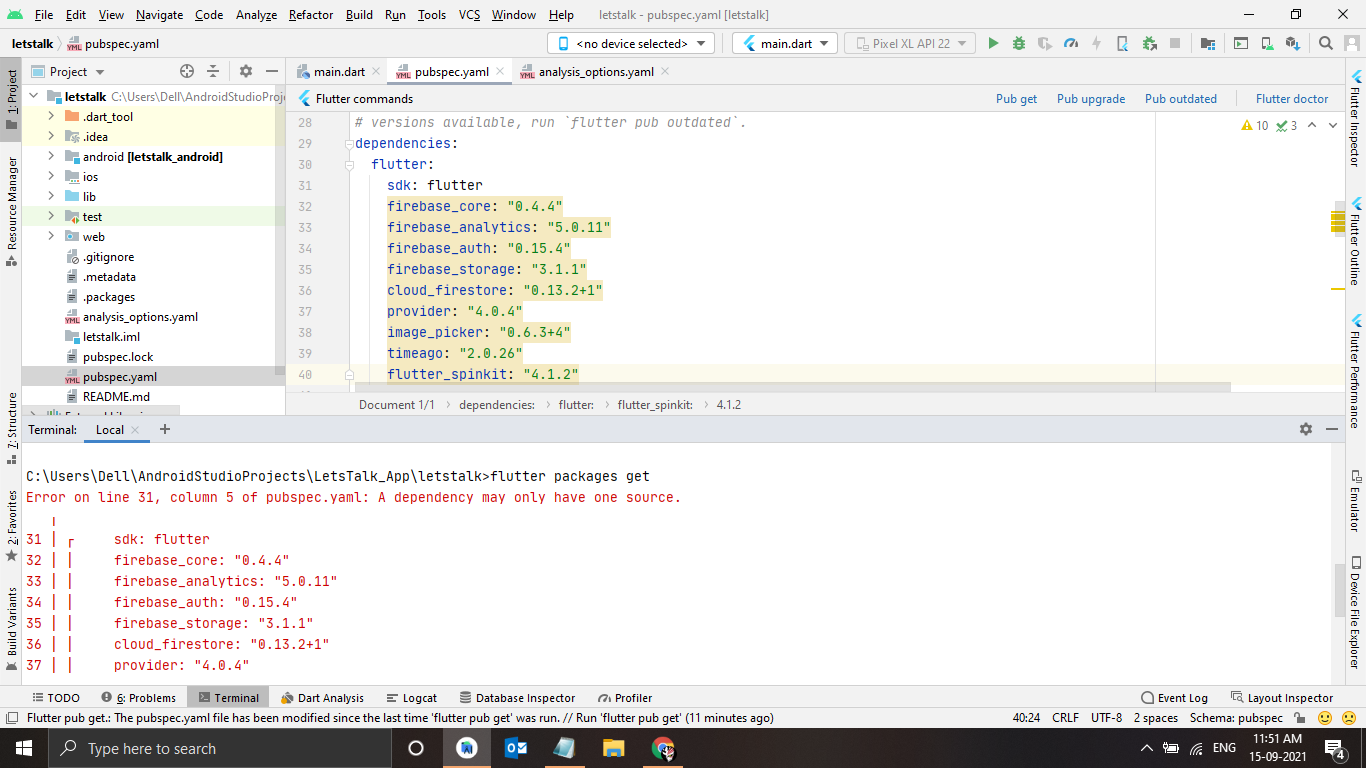Select pubspec.lock in the project tree

click(x=118, y=357)
